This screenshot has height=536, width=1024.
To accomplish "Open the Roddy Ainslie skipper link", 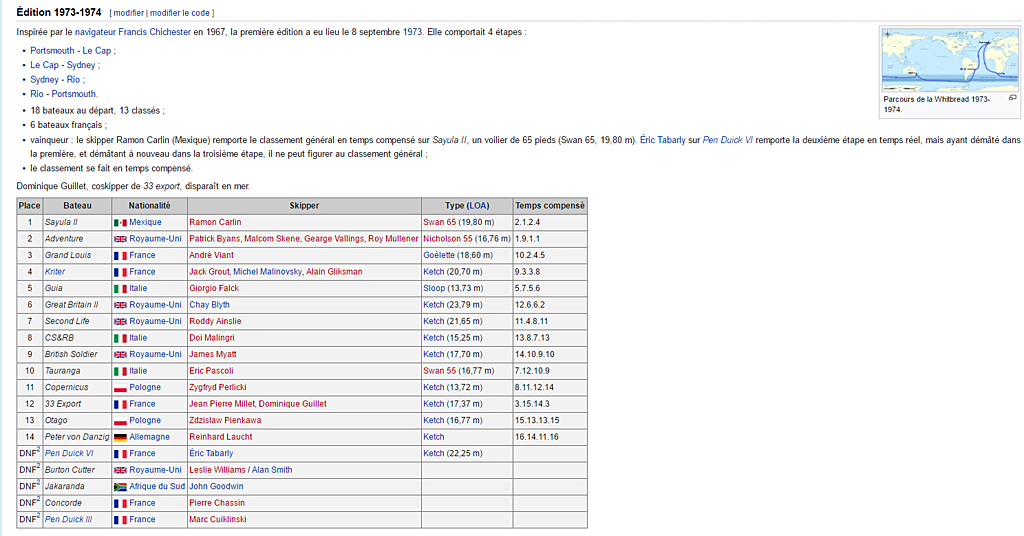I will [x=215, y=322].
